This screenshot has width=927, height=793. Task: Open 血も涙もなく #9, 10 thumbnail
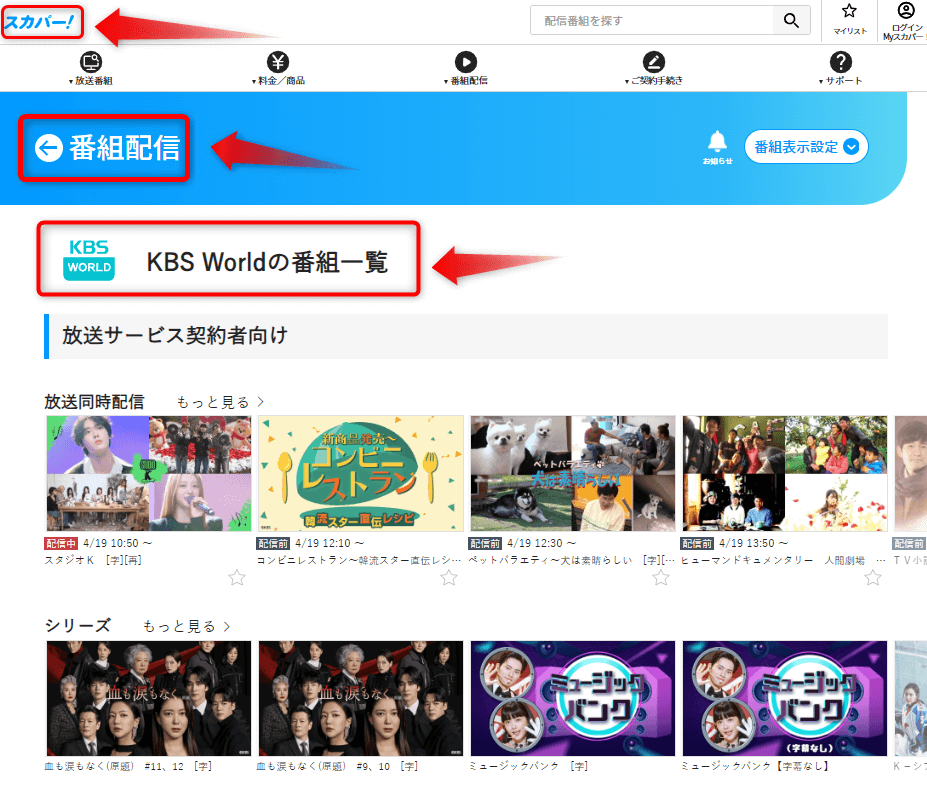[x=361, y=698]
